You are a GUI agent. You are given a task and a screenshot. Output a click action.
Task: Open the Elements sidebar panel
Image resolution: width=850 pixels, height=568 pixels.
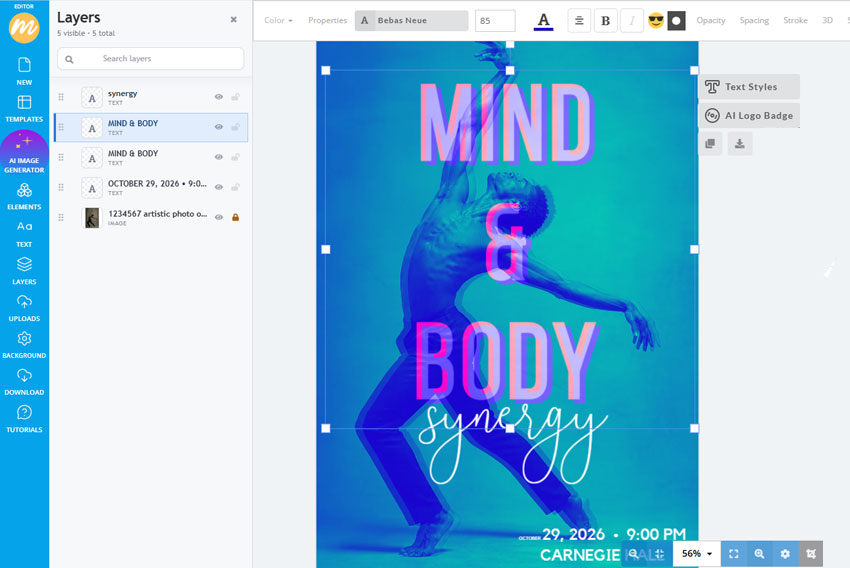(x=24, y=196)
